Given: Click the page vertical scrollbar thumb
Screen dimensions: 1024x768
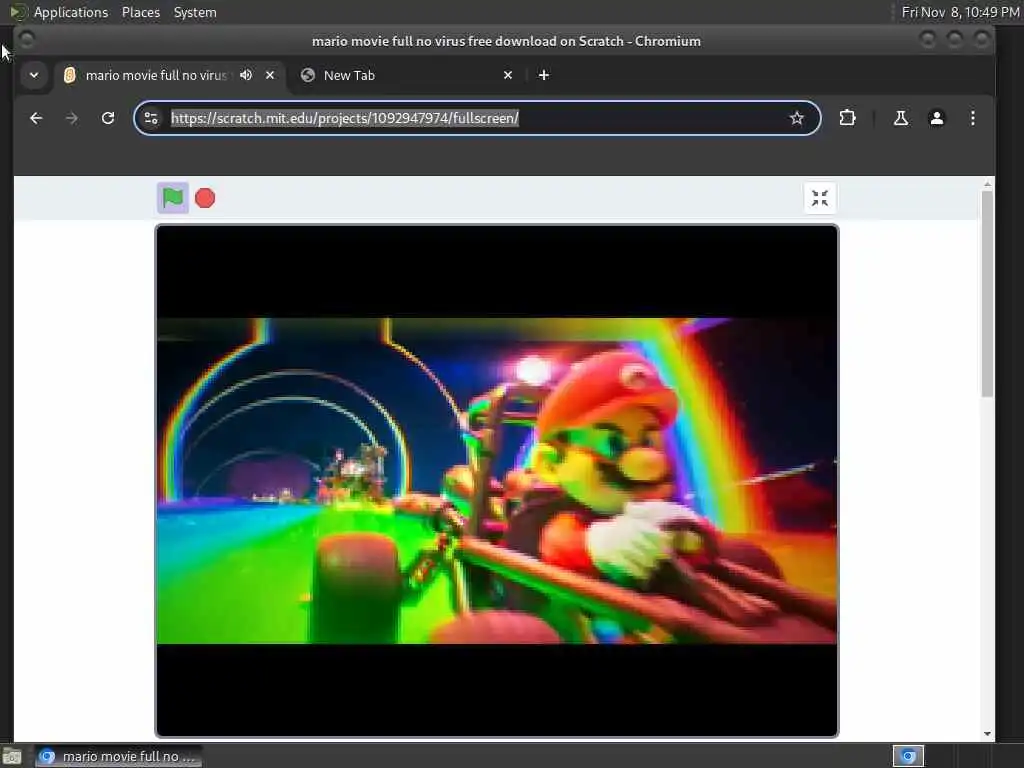Looking at the screenshot, I should 987,293.
